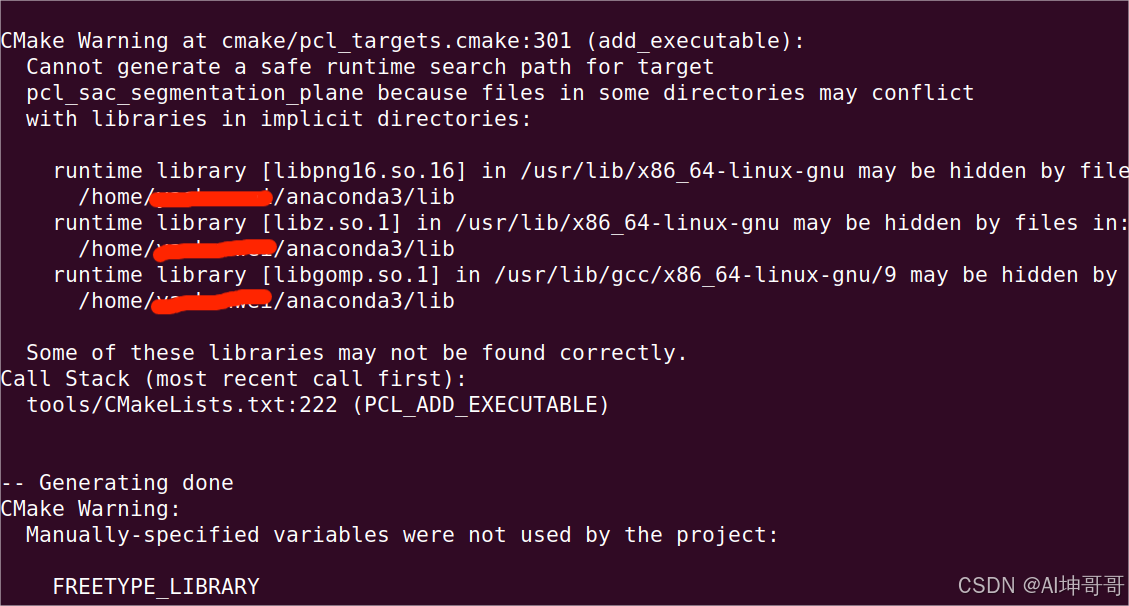Click the CSDN @AI坤哥哥 watermark

point(1040,585)
